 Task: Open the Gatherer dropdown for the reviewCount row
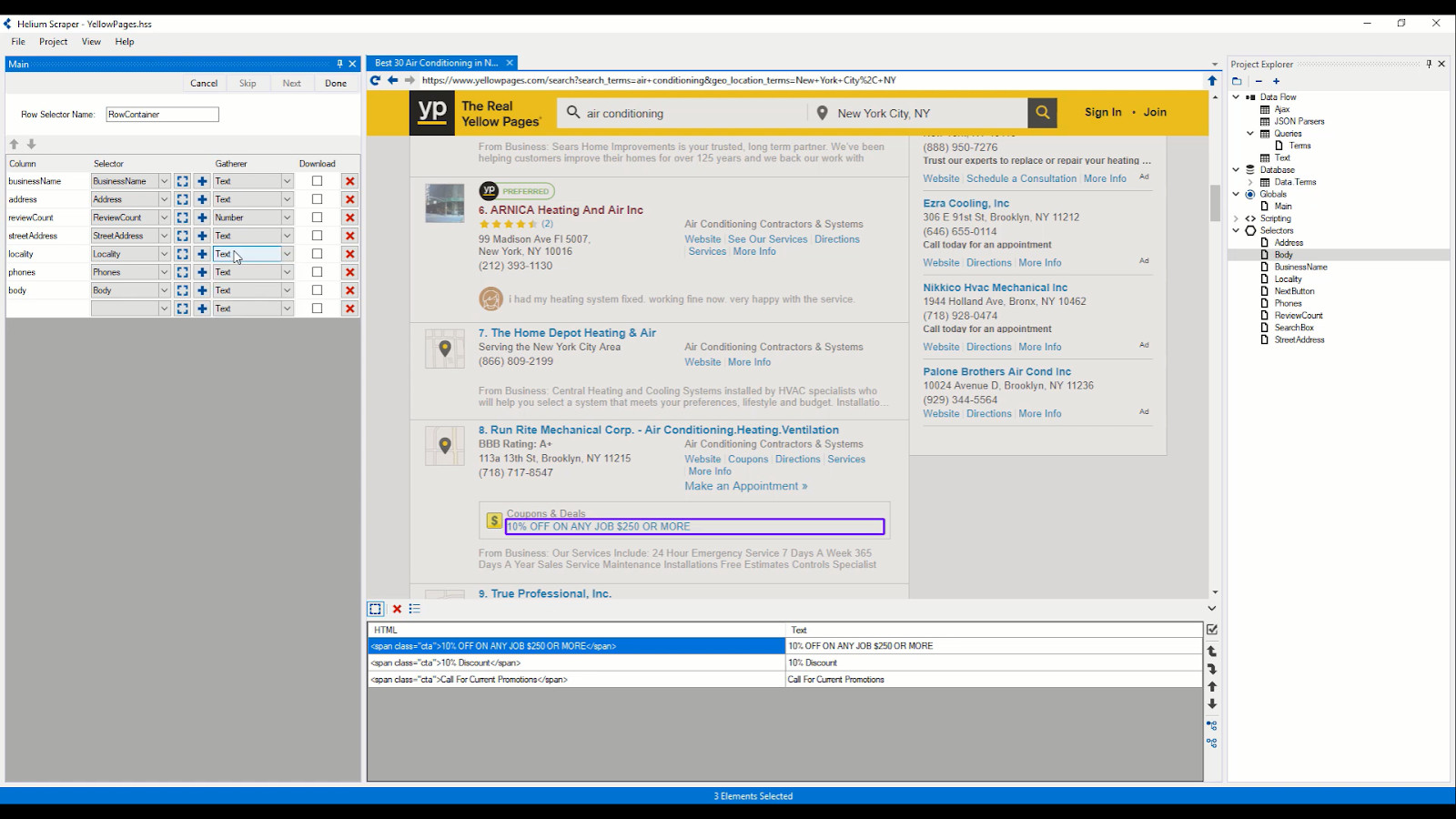tap(287, 217)
